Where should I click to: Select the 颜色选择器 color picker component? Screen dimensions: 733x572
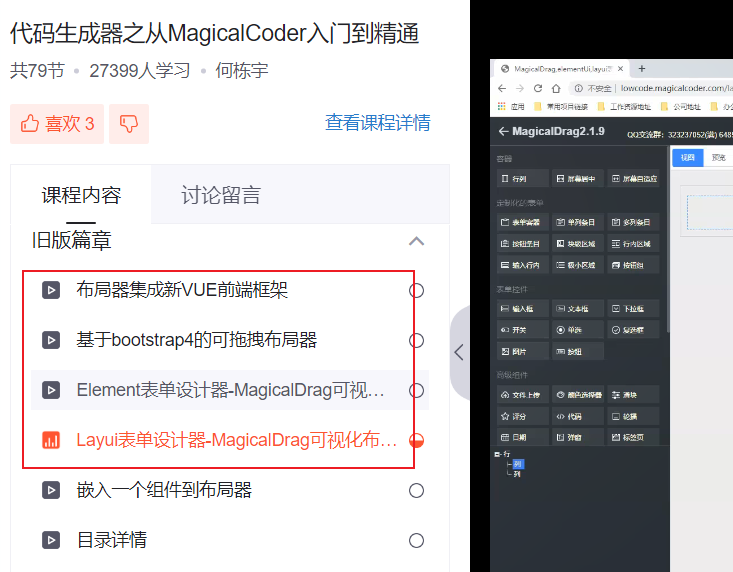tap(578, 395)
